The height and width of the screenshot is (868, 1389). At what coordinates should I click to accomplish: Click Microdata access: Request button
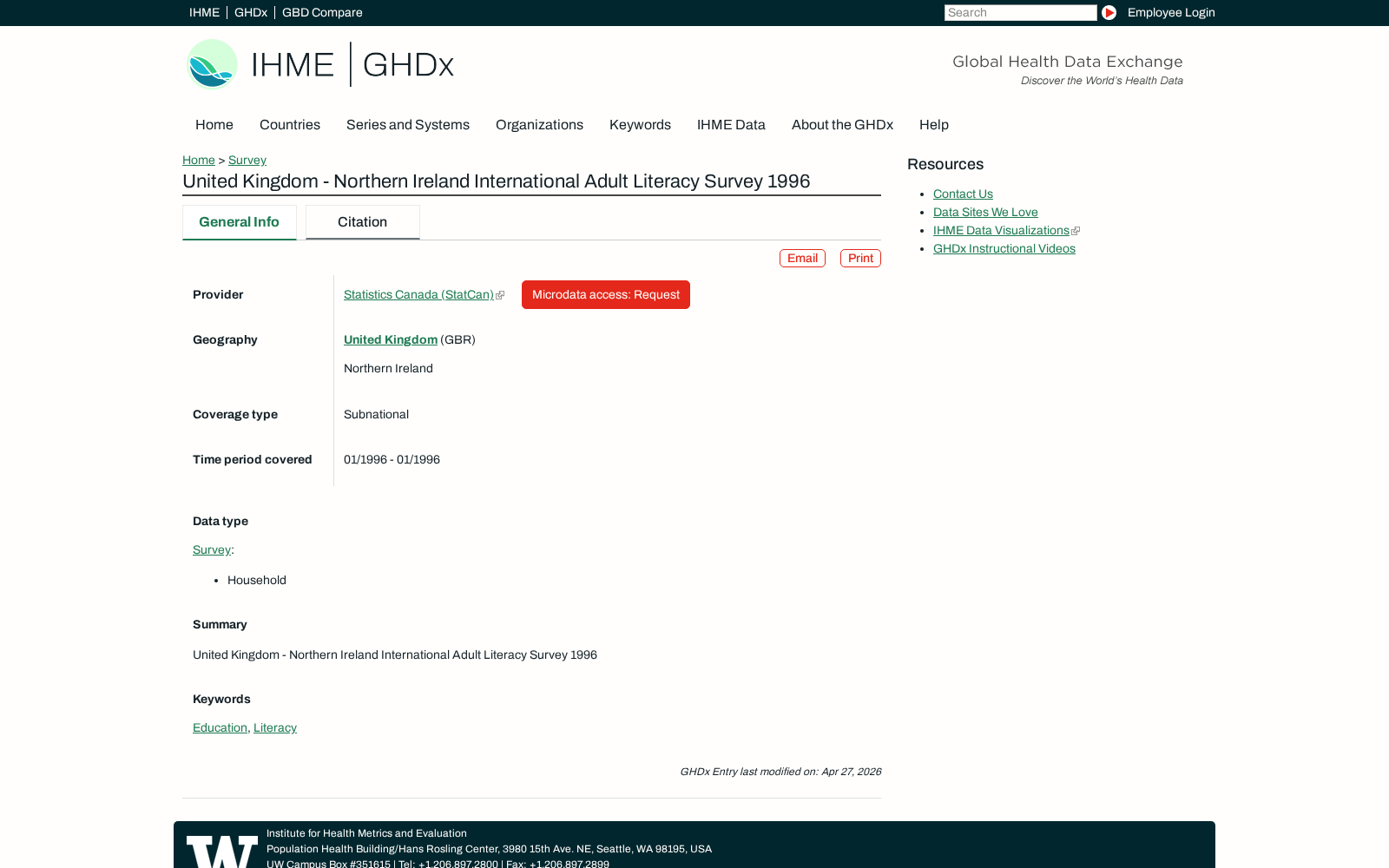606,295
